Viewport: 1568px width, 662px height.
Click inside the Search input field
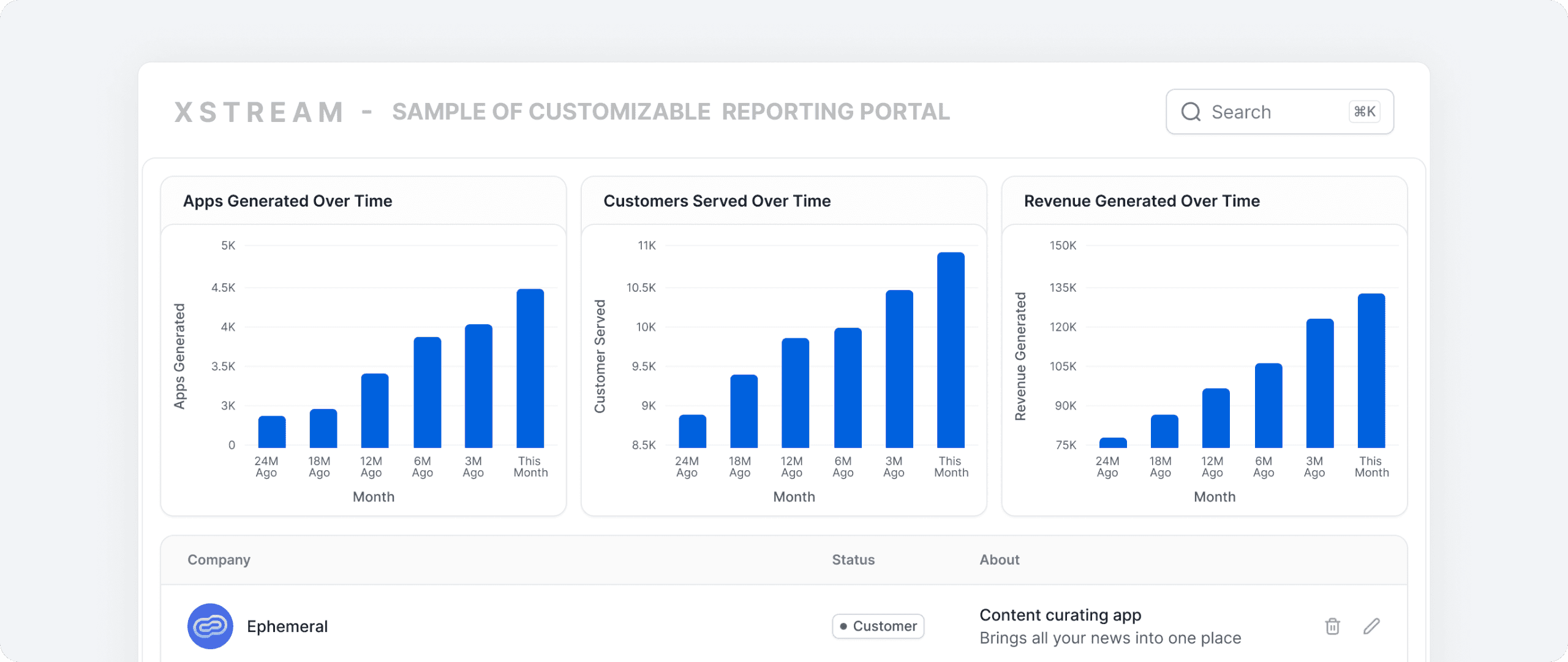click(1280, 112)
